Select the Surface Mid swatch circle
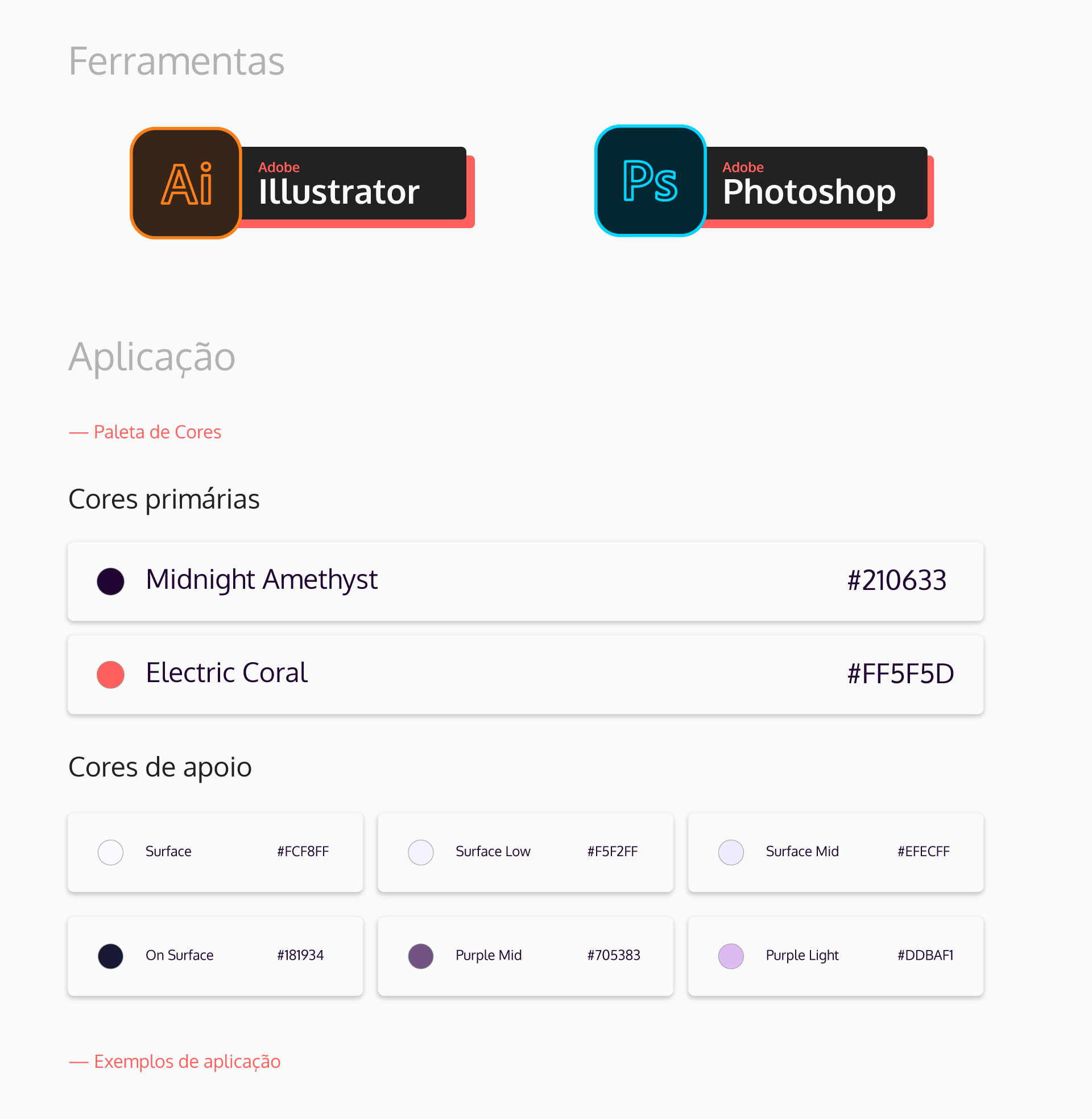1092x1119 pixels. click(x=731, y=852)
